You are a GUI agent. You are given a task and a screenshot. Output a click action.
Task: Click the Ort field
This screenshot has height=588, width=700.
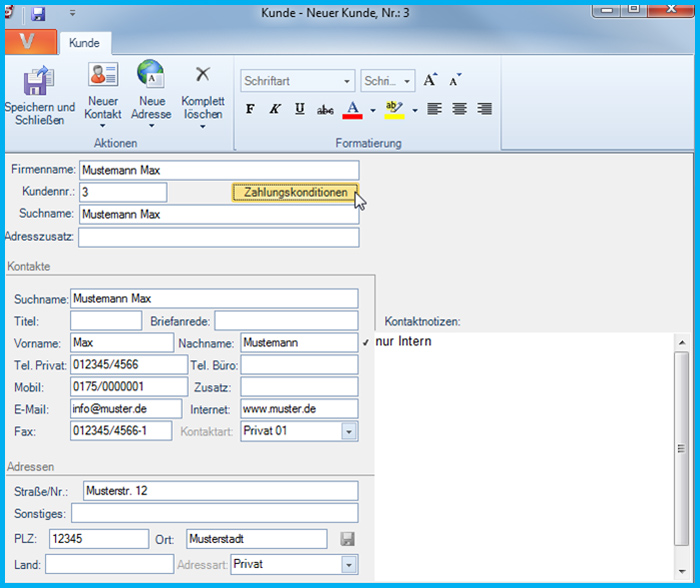click(x=257, y=539)
